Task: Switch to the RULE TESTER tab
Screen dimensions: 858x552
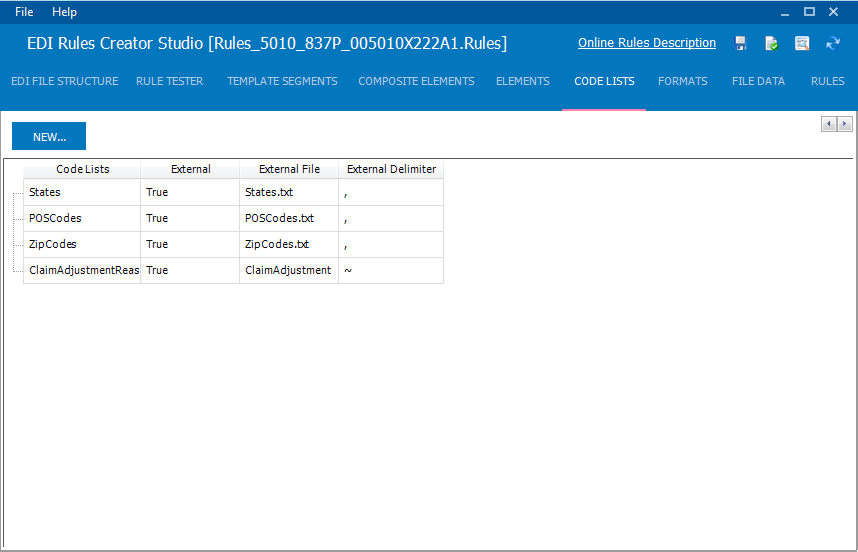Action: tap(170, 81)
